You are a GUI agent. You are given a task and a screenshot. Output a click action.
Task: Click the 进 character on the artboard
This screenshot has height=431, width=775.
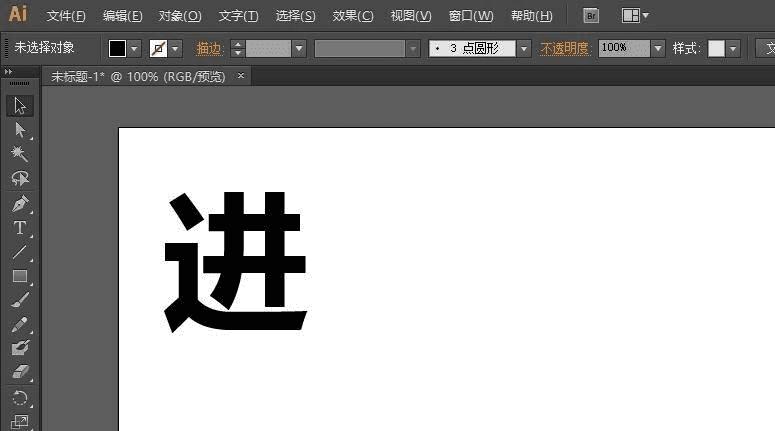(x=235, y=262)
